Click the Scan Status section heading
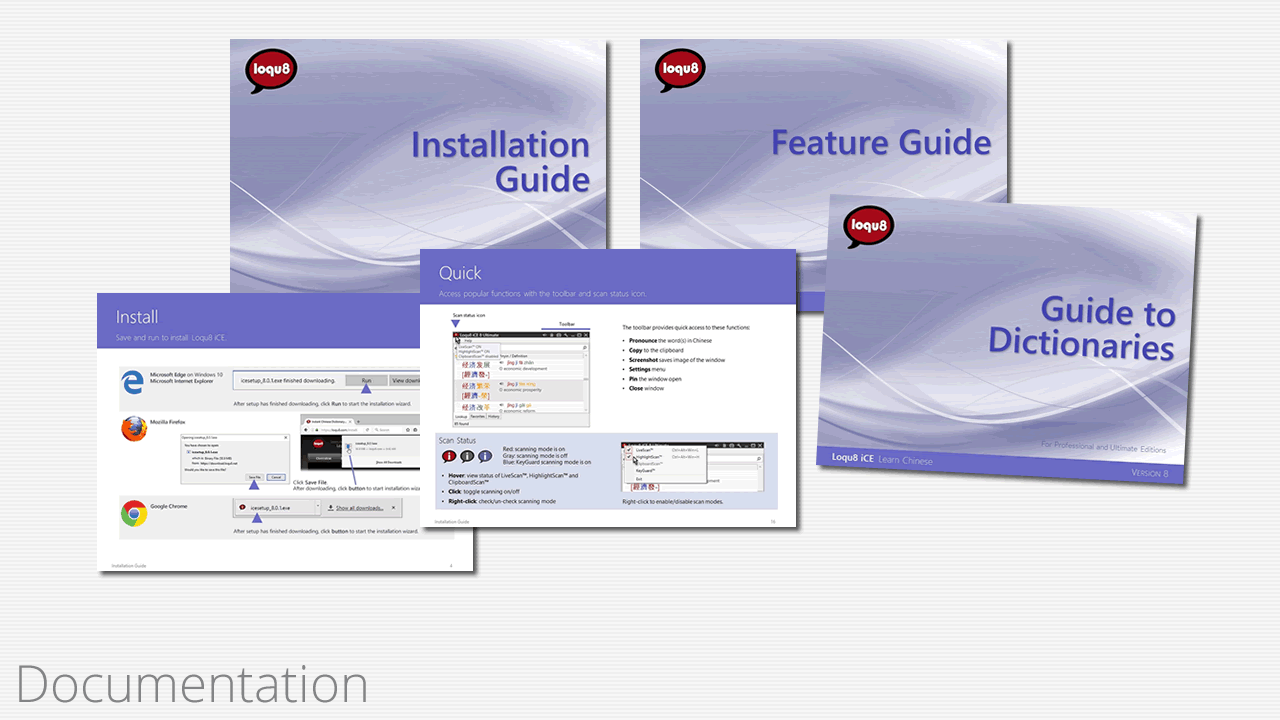Image resolution: width=1280 pixels, height=720 pixels. click(457, 440)
